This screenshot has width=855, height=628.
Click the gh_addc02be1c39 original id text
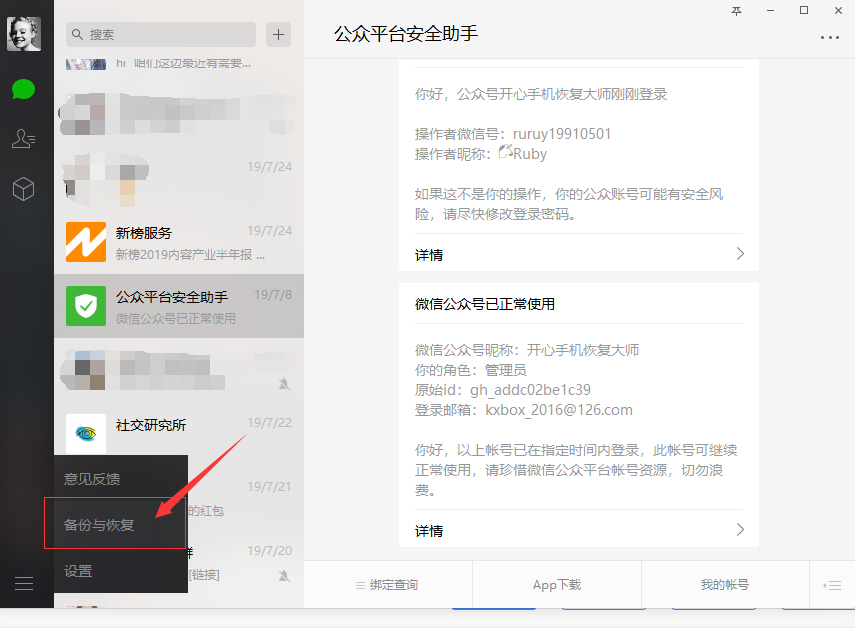530,390
